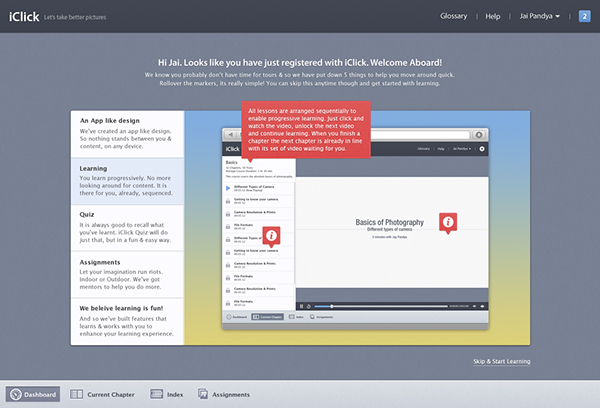Open Index in the bottom bar
600x408 pixels.
[167, 394]
